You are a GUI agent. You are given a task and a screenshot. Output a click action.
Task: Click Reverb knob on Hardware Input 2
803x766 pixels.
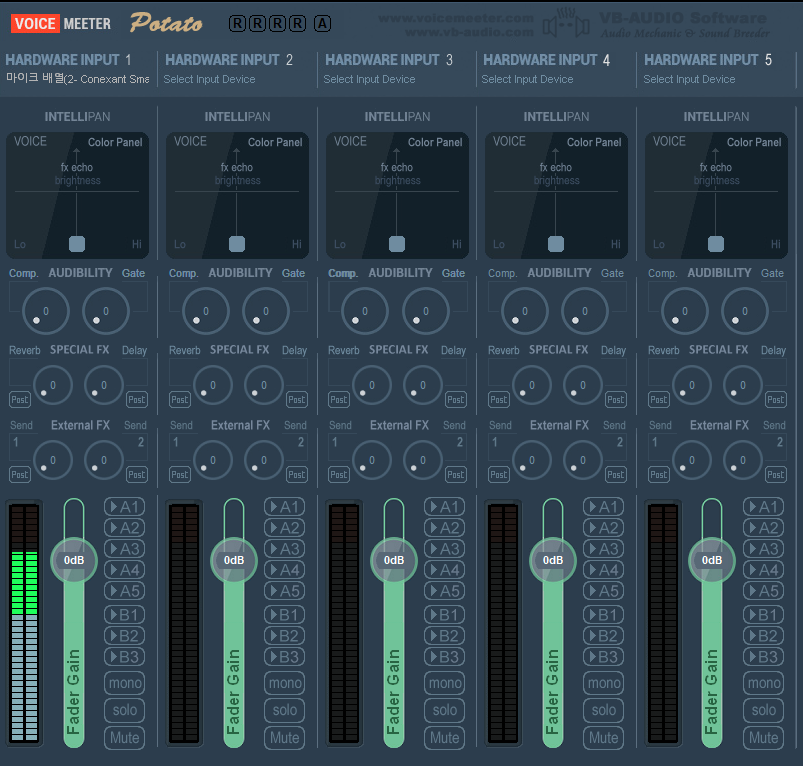[x=213, y=385]
